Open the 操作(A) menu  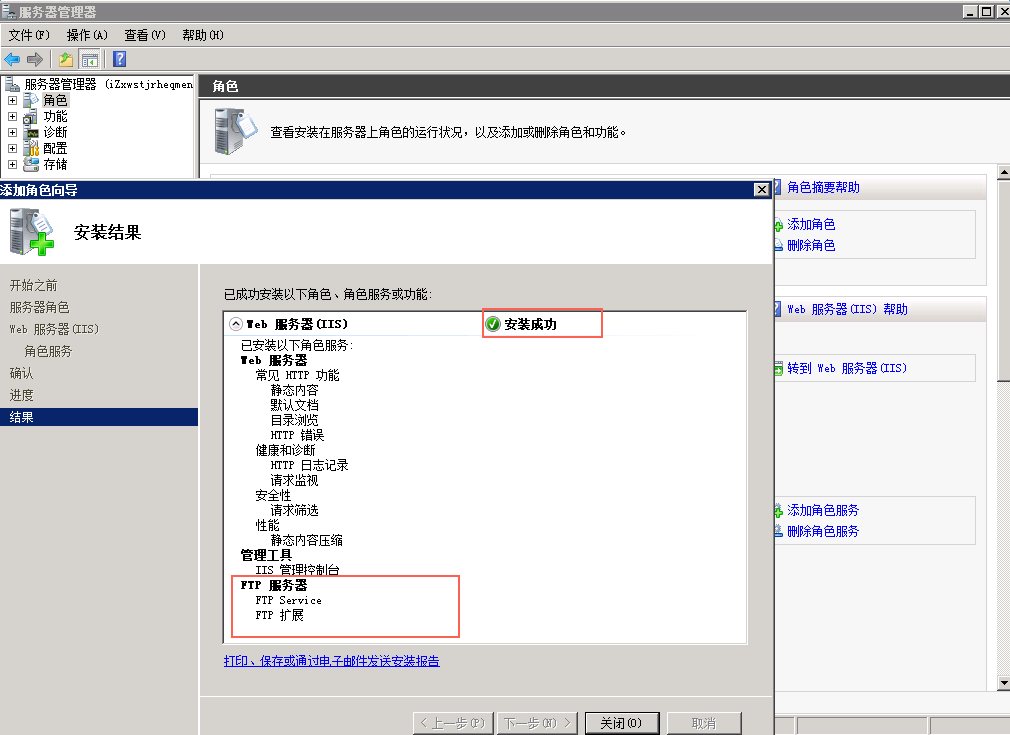click(x=87, y=35)
